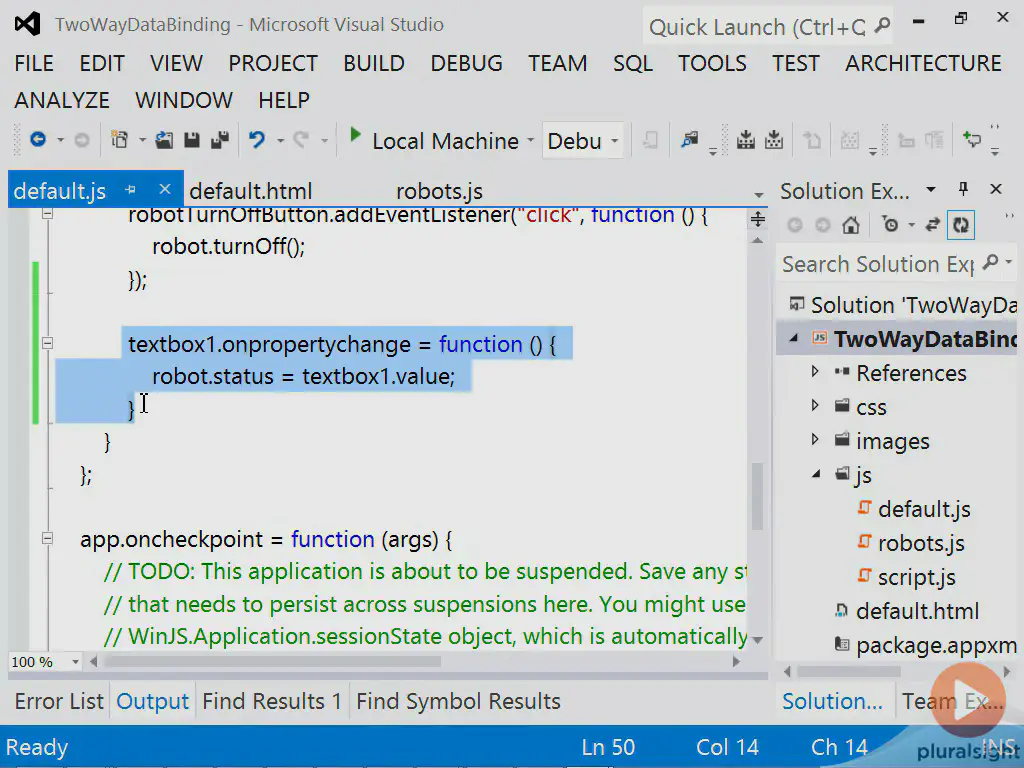Collapse the robotTurnOffButton listener outline
The height and width of the screenshot is (768, 1024).
[47, 214]
